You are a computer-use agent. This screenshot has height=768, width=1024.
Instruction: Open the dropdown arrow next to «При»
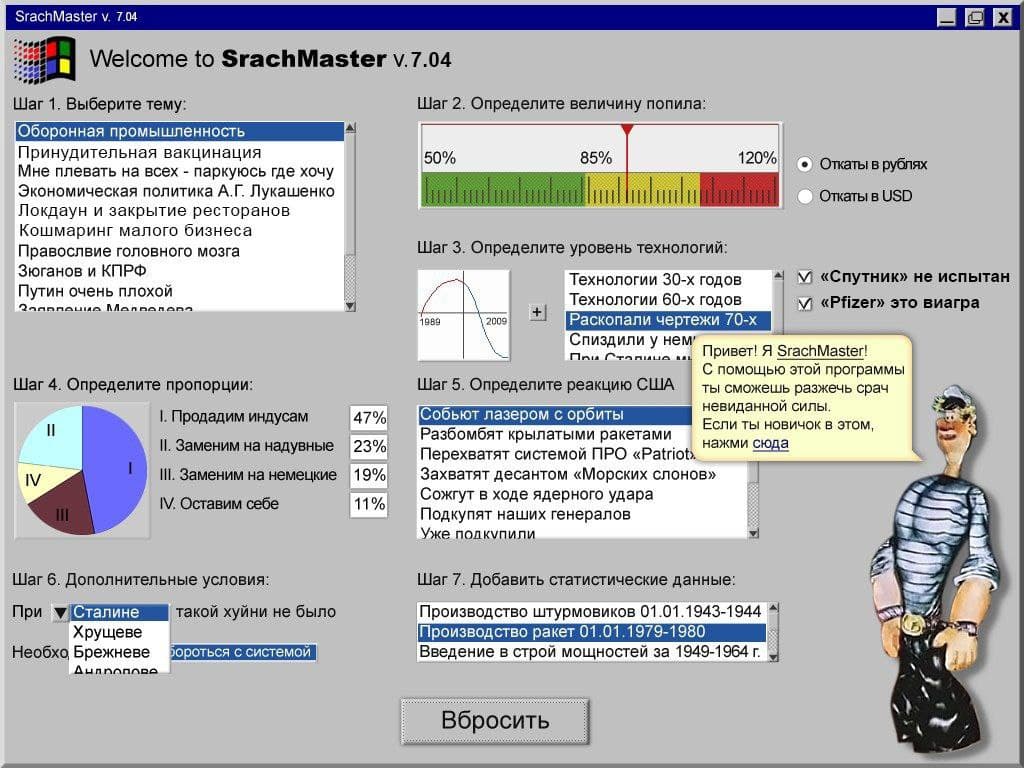click(x=59, y=613)
